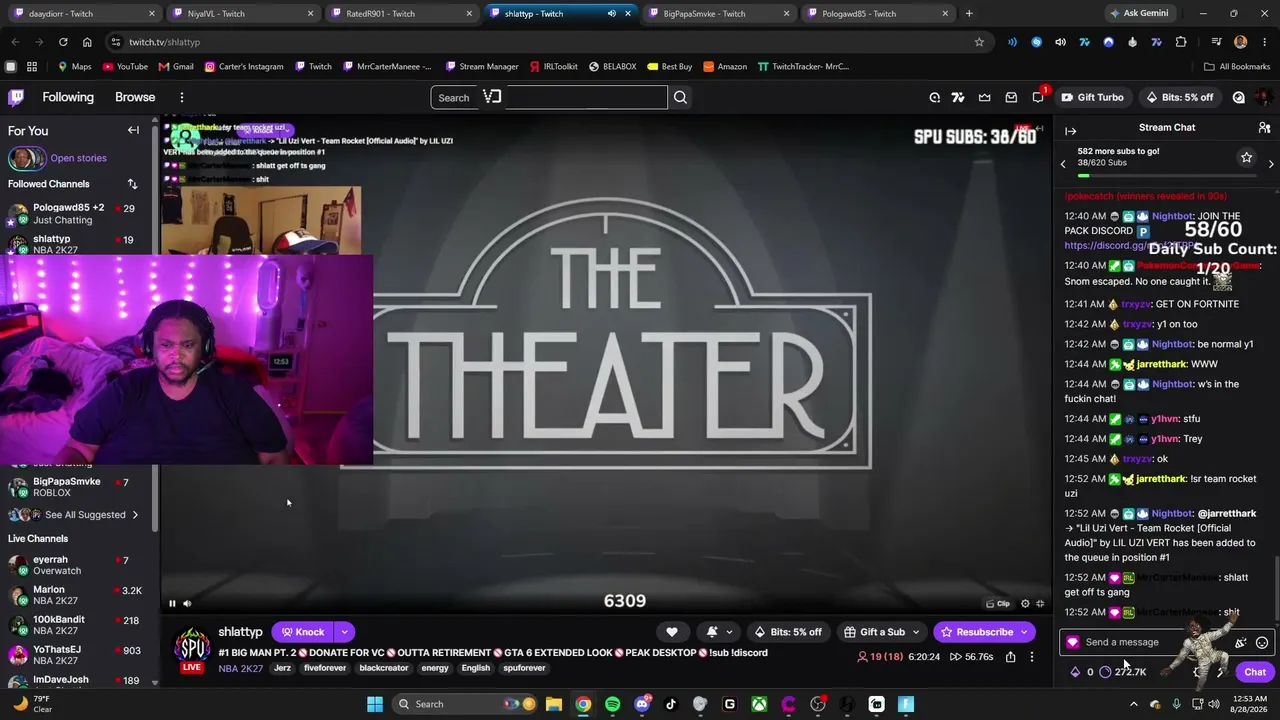Collapse the Stream Chat panel
This screenshot has width=1280, height=720.
tap(1070, 131)
